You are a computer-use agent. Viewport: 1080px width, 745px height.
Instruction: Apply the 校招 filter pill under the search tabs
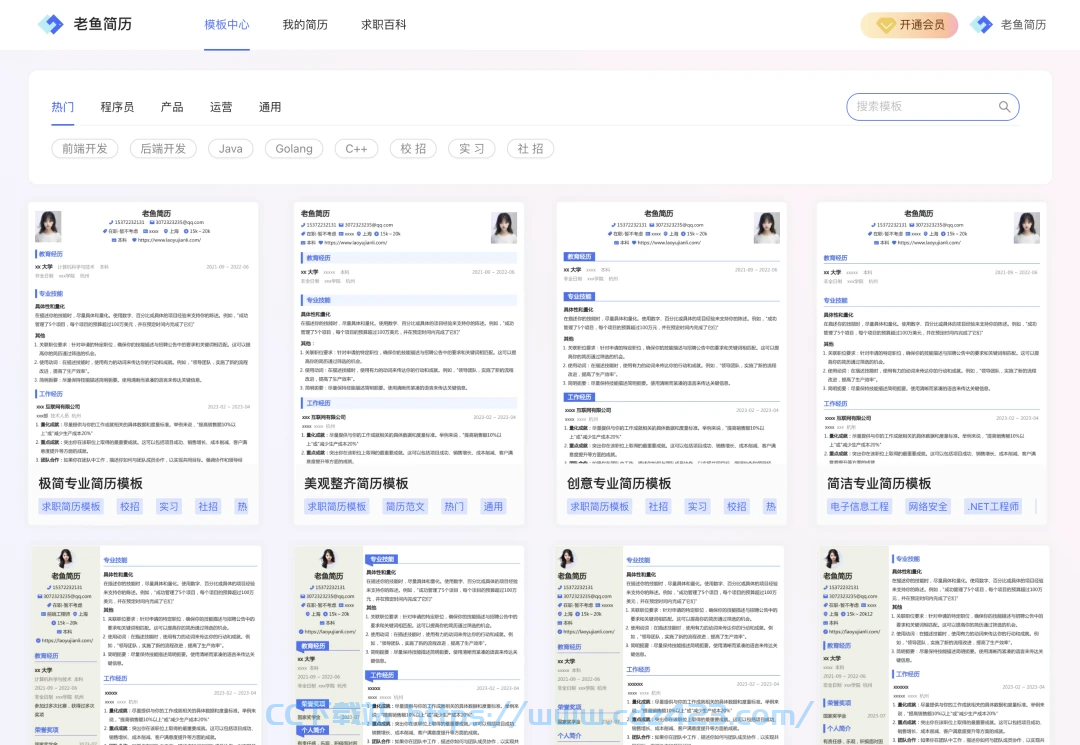click(413, 149)
